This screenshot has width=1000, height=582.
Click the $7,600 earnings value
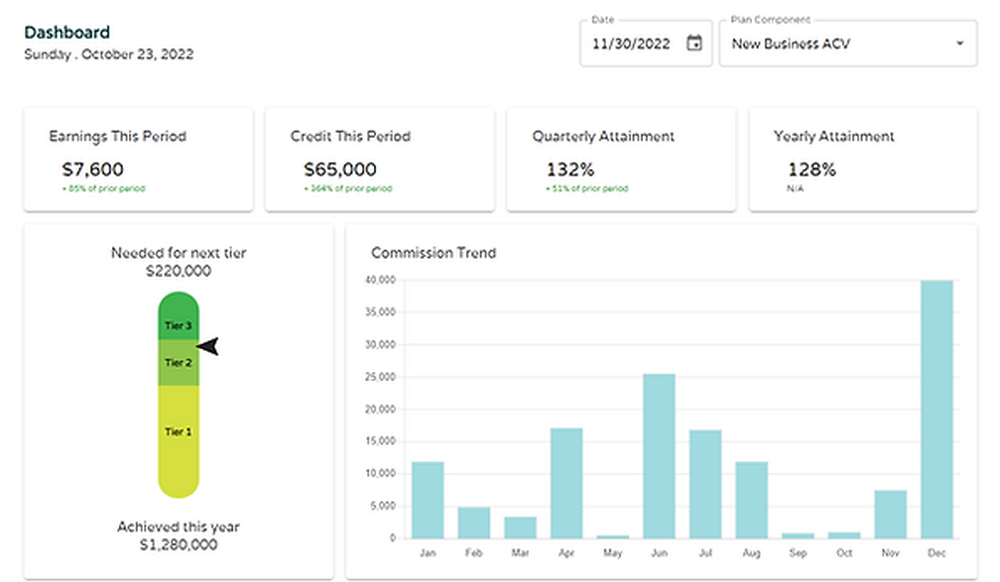pyautogui.click(x=92, y=170)
